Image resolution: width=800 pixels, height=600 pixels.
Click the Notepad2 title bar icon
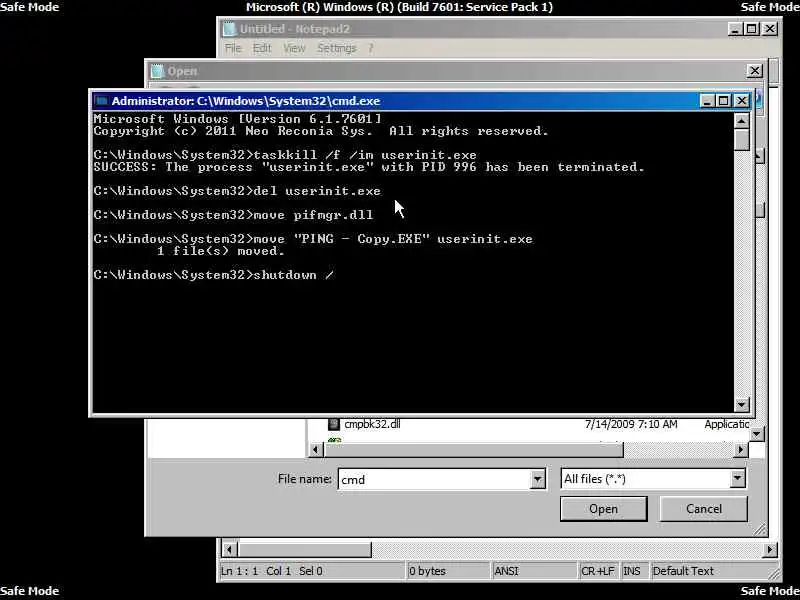[230, 29]
